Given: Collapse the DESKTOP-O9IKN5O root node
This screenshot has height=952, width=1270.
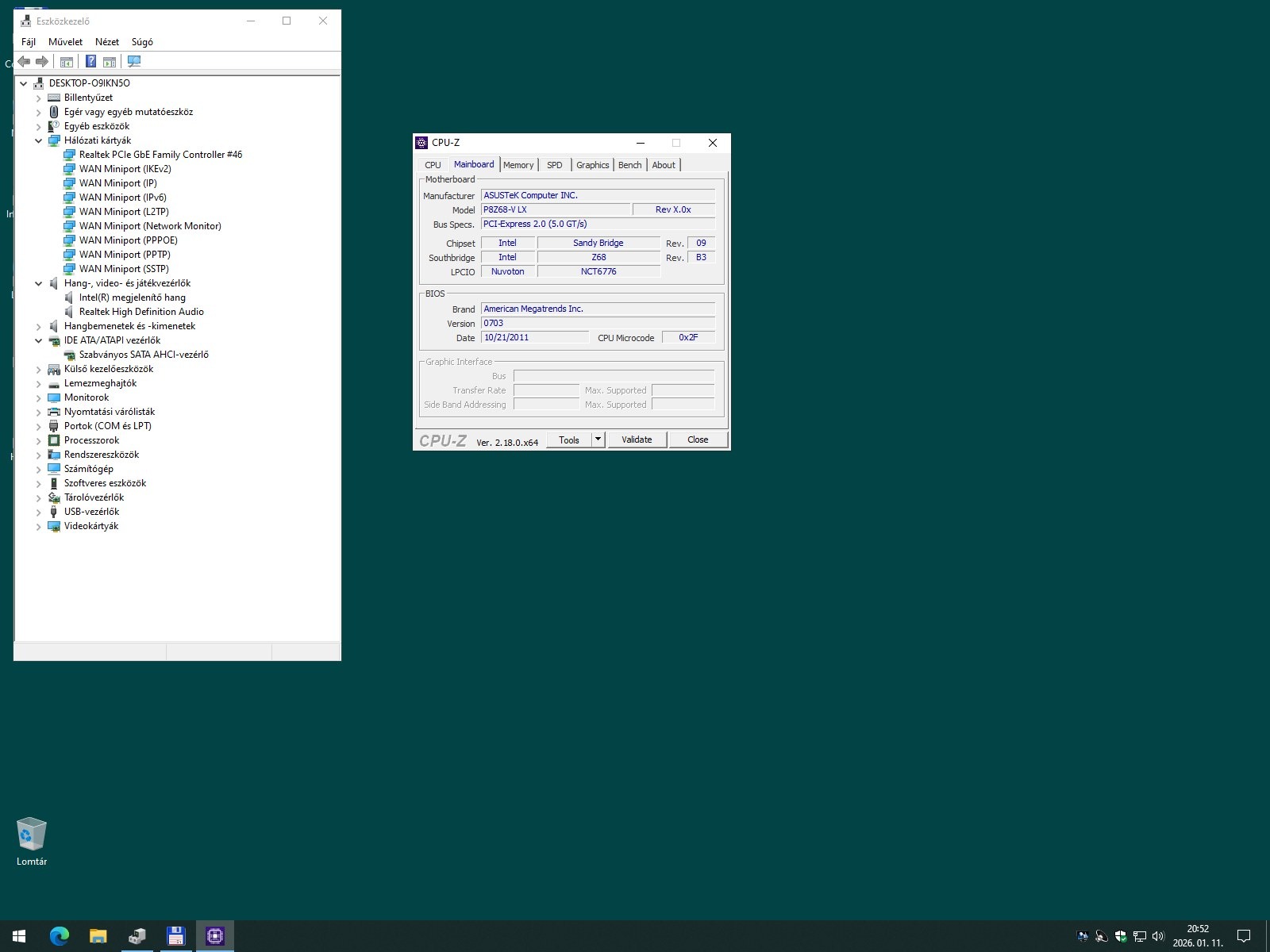Looking at the screenshot, I should pyautogui.click(x=24, y=83).
